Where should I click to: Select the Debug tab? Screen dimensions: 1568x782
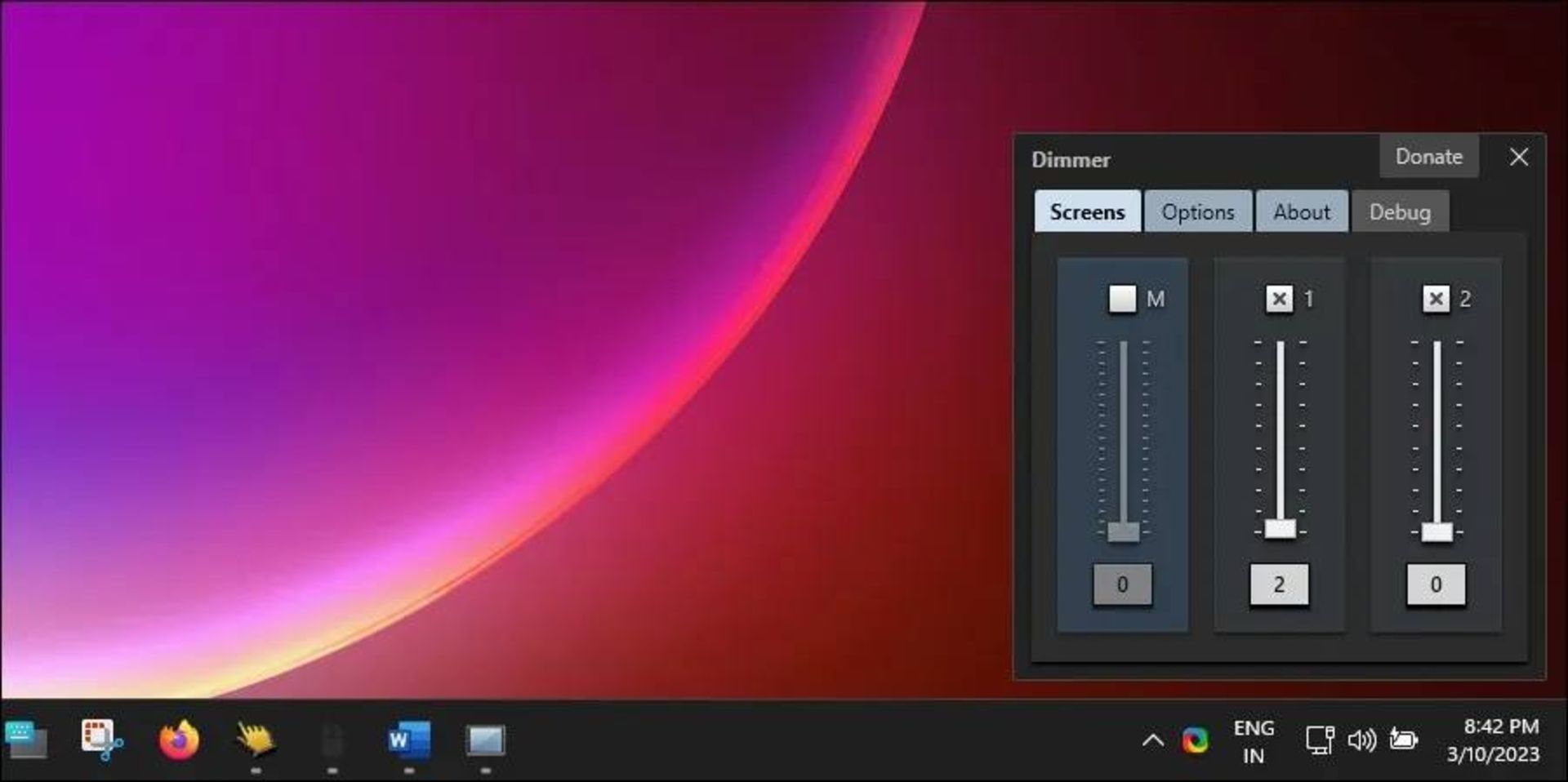click(1400, 212)
